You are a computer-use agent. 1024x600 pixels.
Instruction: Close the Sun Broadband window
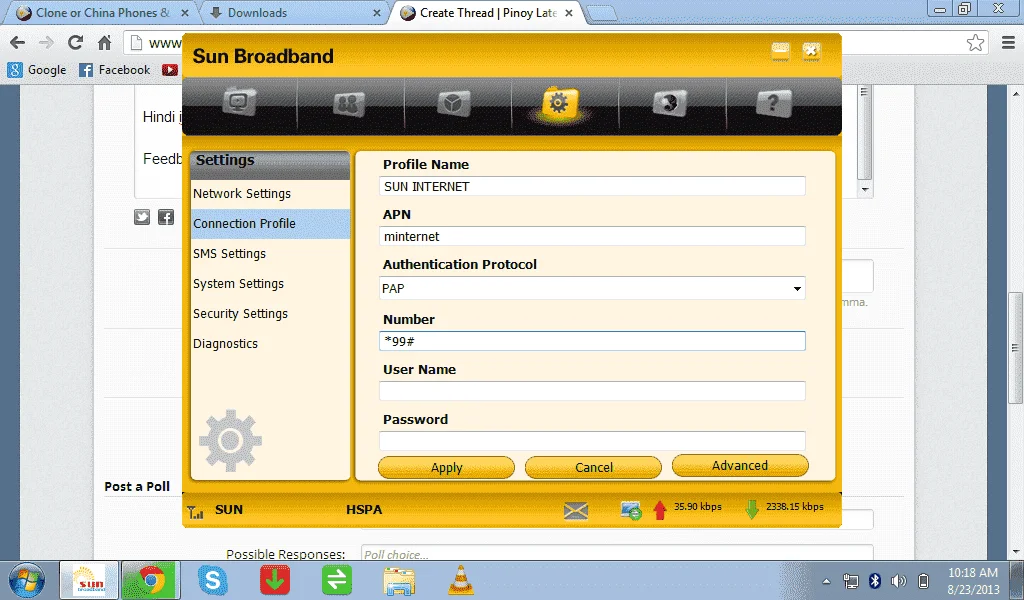click(811, 52)
